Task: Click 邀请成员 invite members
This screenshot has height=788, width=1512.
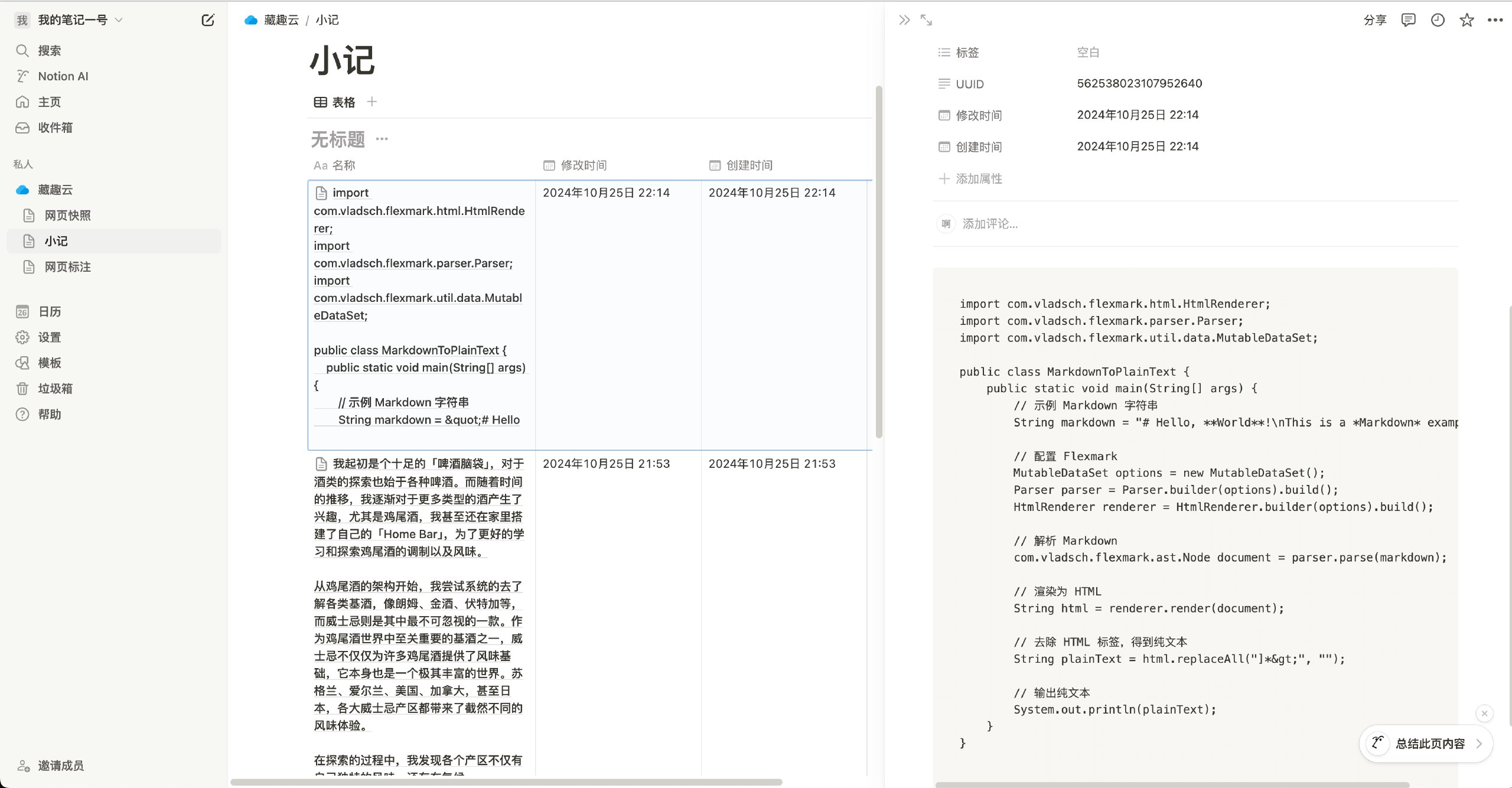Action: (x=51, y=766)
